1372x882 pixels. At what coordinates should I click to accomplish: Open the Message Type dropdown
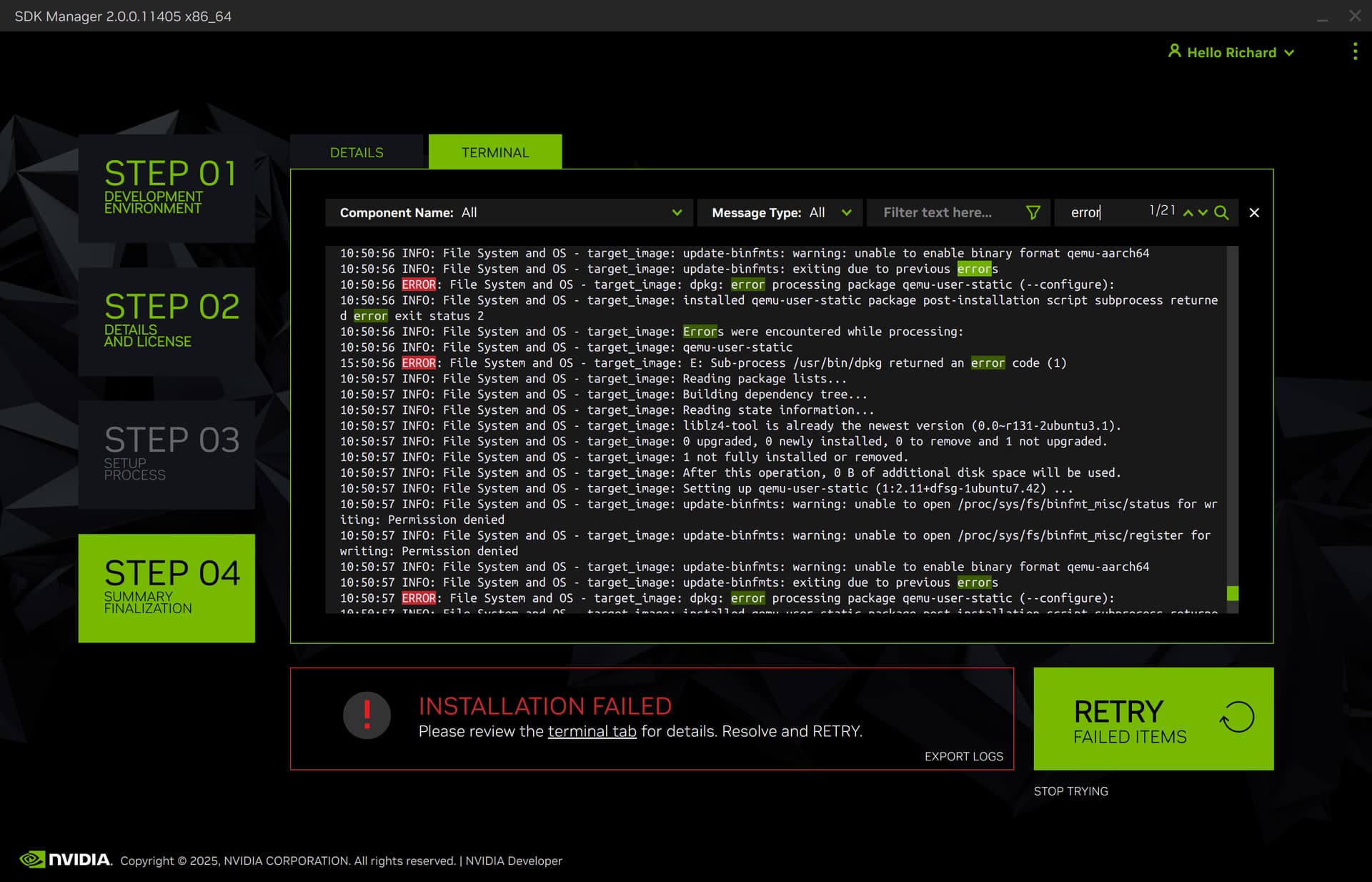pos(780,212)
